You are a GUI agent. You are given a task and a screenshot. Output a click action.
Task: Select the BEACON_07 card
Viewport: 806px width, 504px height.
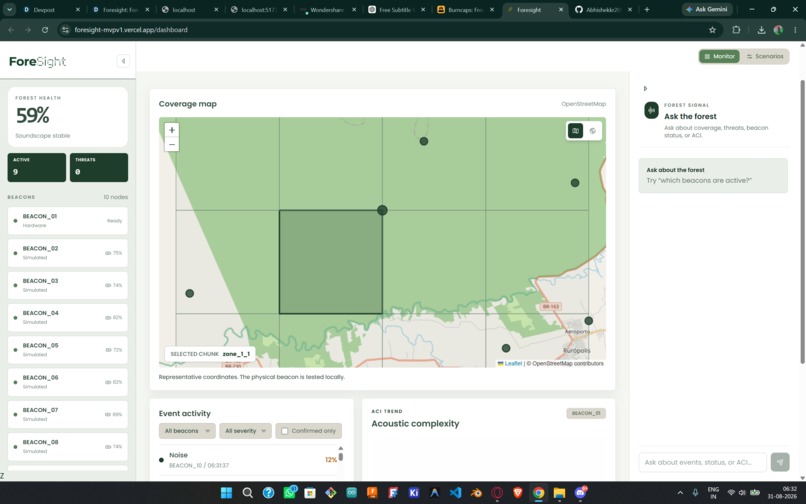tap(68, 414)
